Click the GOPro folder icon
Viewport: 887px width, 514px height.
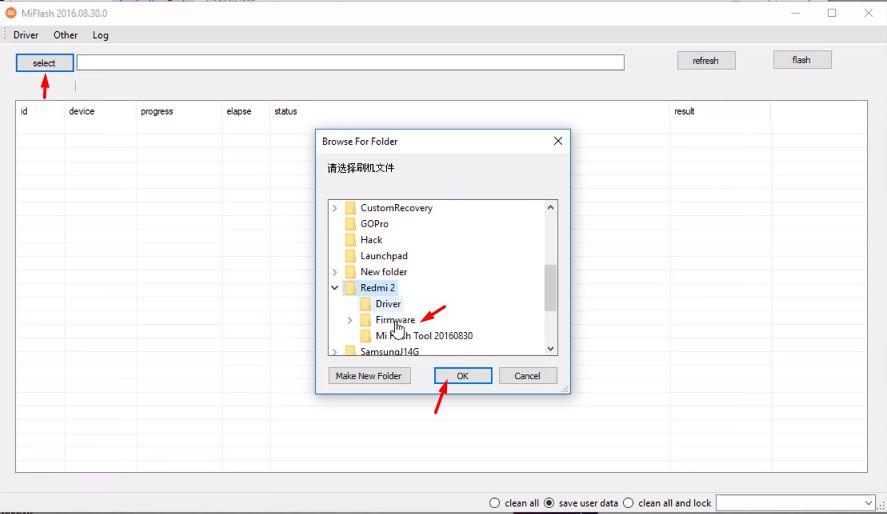coord(351,224)
